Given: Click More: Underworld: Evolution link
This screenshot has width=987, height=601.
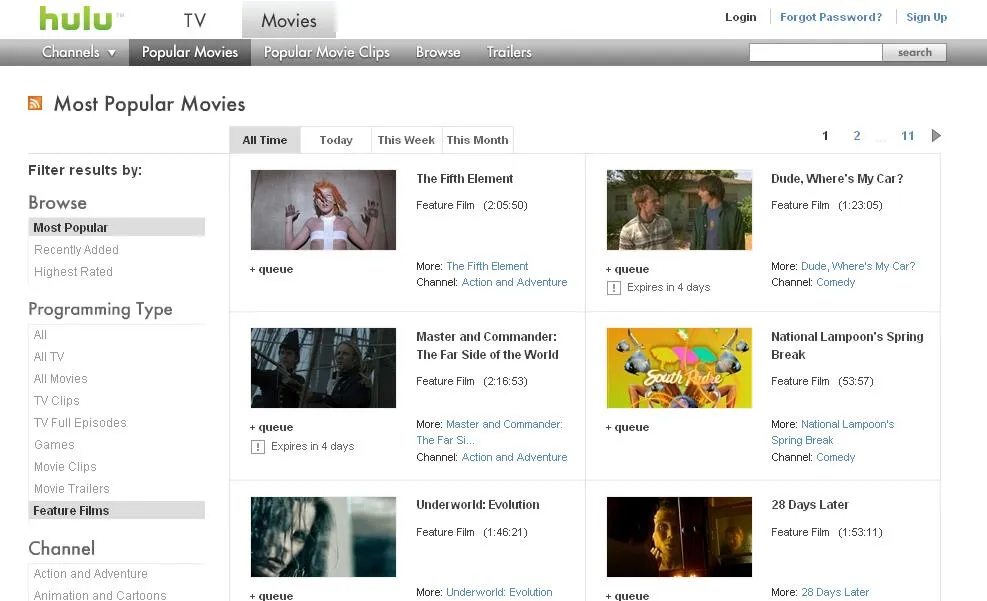Looking at the screenshot, I should (499, 592).
